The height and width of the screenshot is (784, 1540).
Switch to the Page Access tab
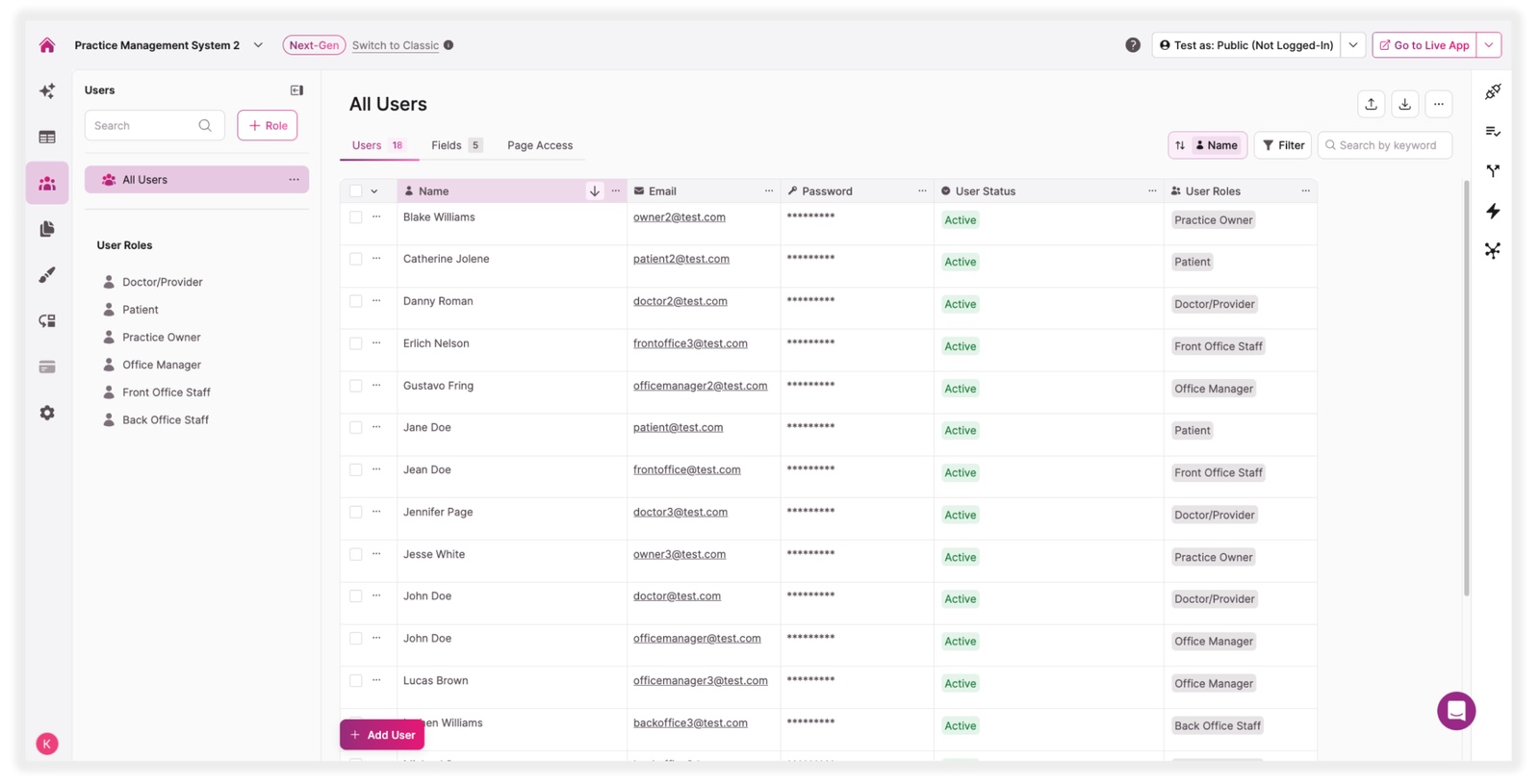[x=539, y=145]
